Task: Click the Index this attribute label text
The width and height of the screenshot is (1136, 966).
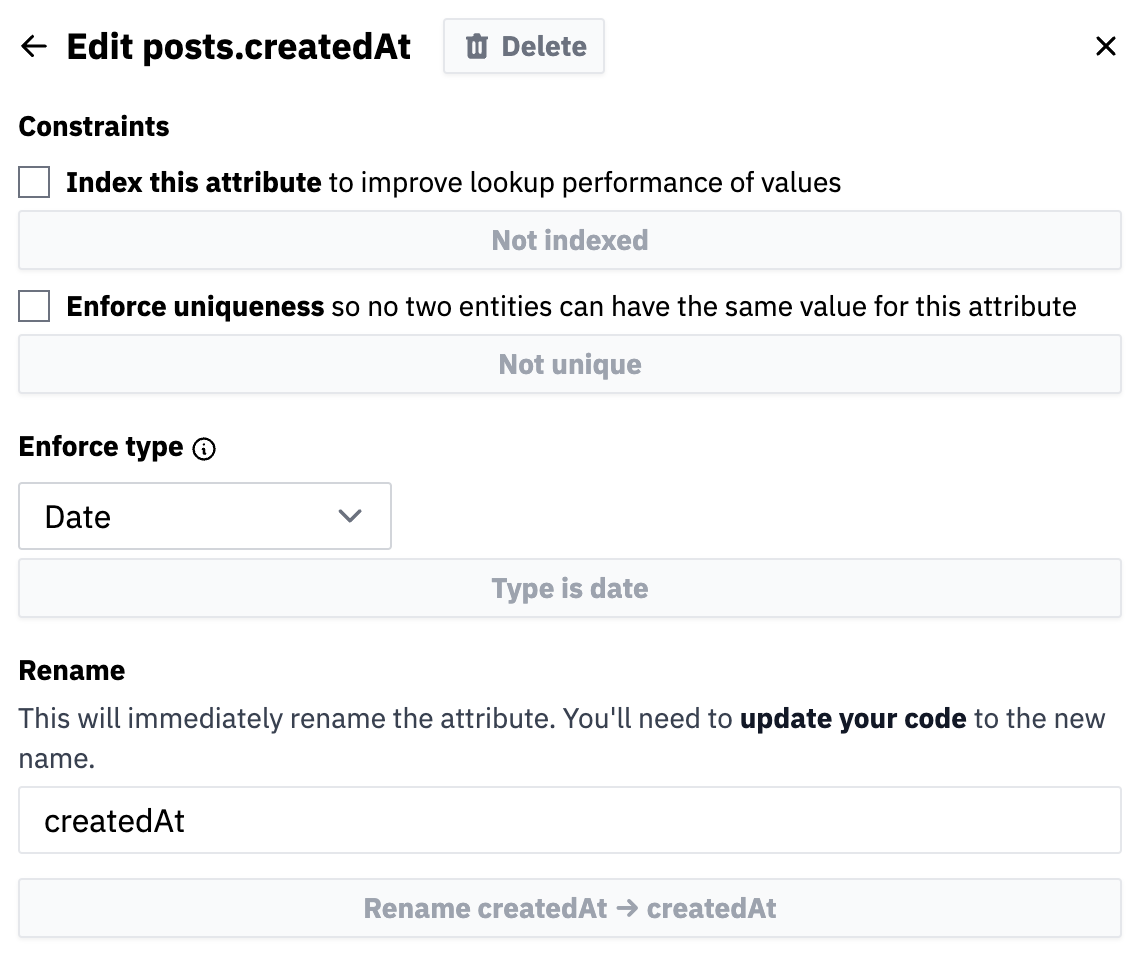Action: click(x=193, y=183)
